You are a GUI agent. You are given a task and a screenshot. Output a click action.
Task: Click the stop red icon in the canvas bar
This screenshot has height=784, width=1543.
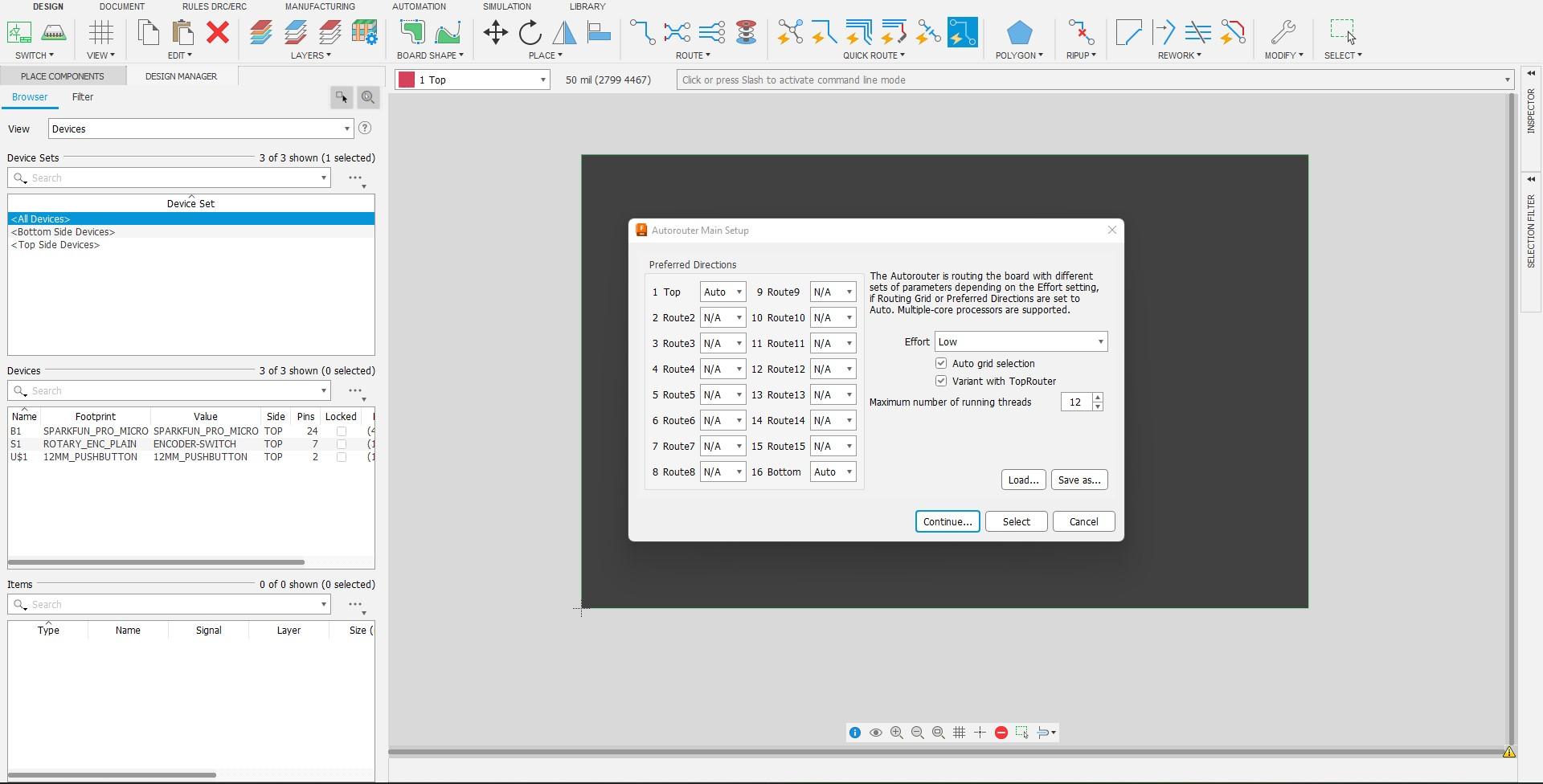[1001, 733]
